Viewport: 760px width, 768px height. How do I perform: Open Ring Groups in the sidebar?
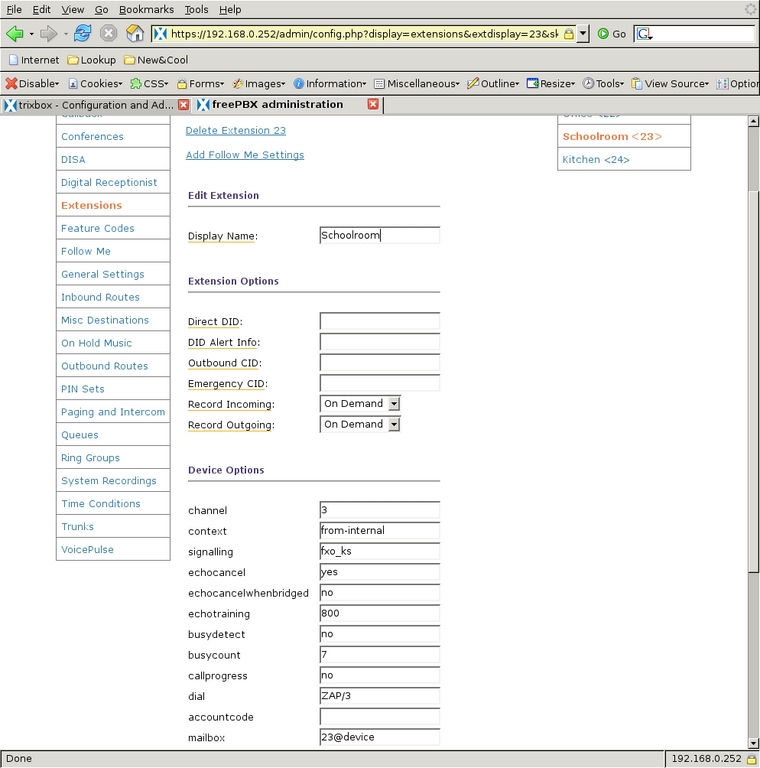(x=90, y=458)
